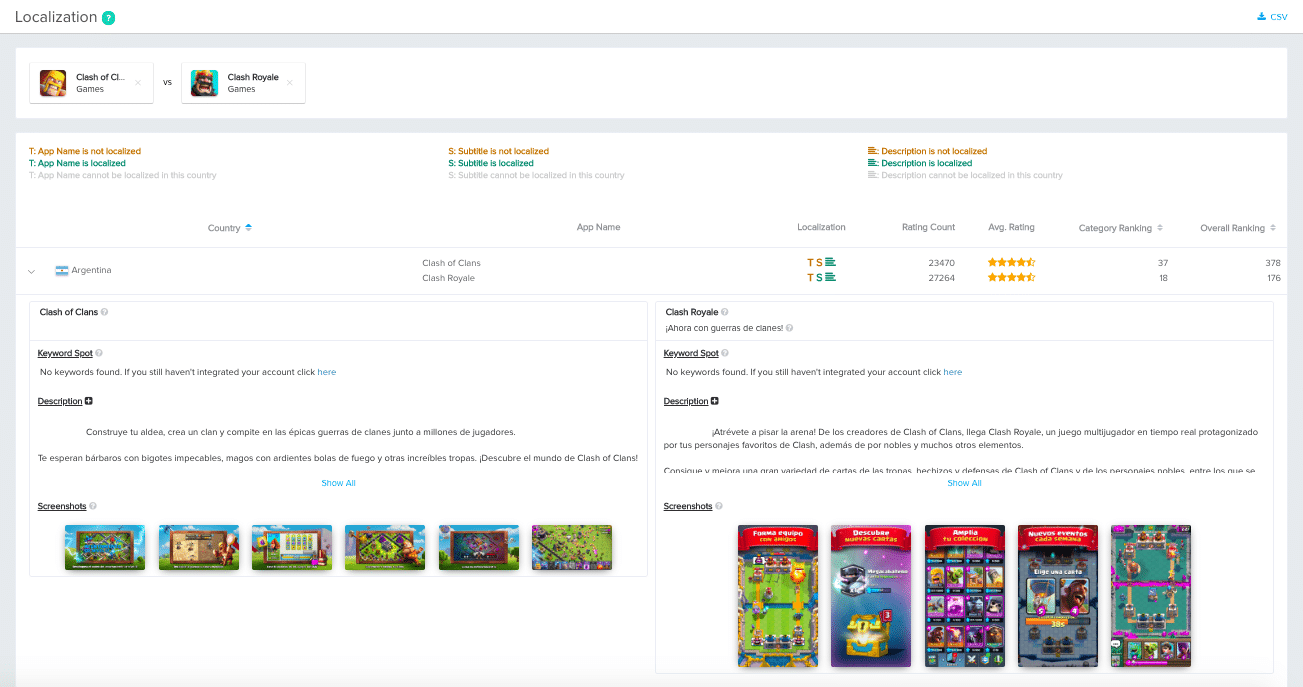Click help icon beside Clash Royale subtitle
Screen dimensions: 1303x687
tap(791, 328)
